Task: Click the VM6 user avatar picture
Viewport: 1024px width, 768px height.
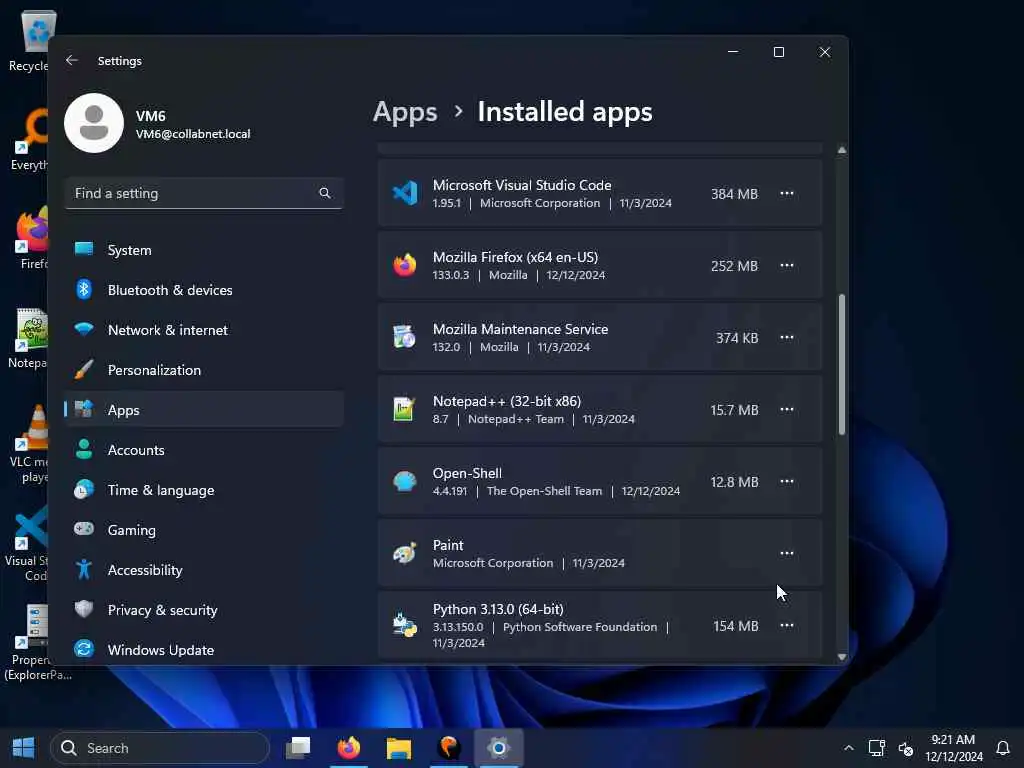Action: (94, 123)
